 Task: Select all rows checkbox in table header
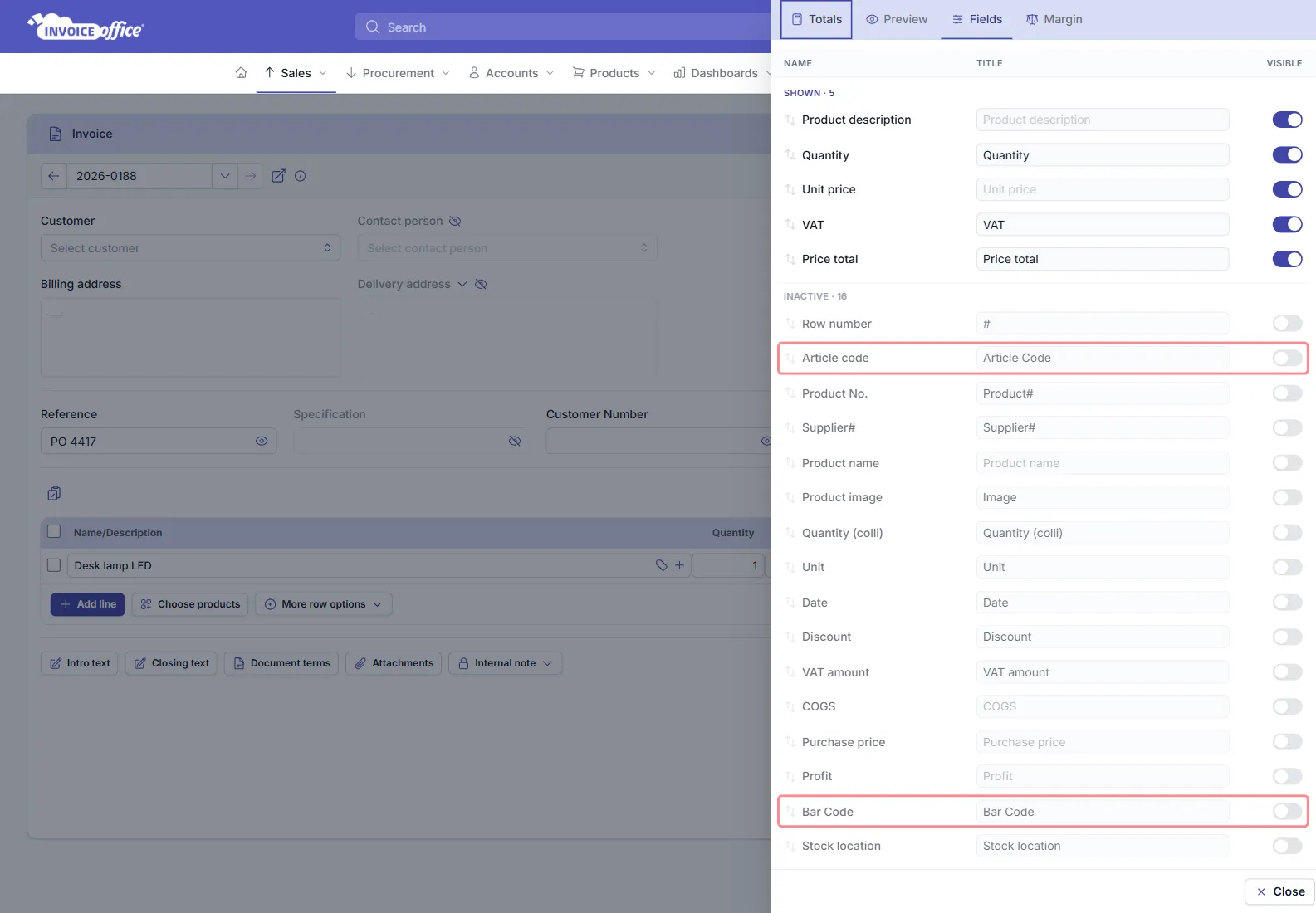pos(54,532)
